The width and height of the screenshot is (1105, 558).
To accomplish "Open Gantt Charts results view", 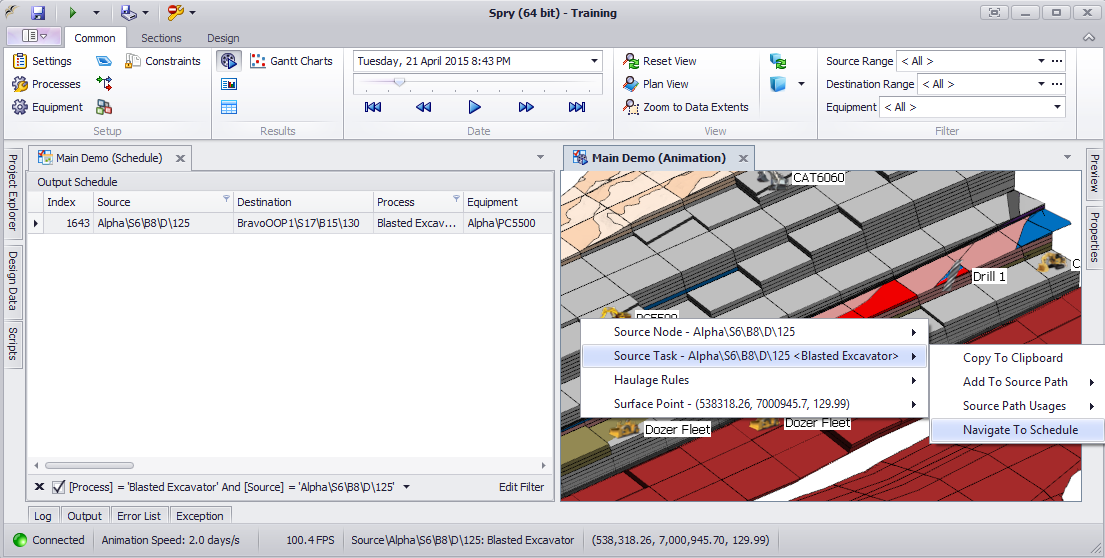I will (x=291, y=61).
